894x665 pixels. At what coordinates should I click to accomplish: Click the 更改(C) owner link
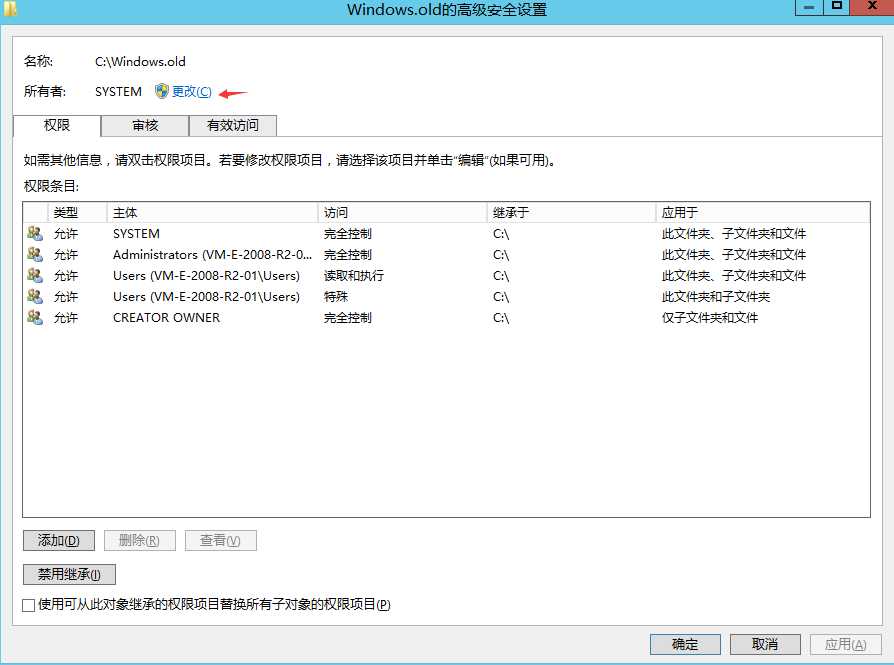[x=192, y=91]
